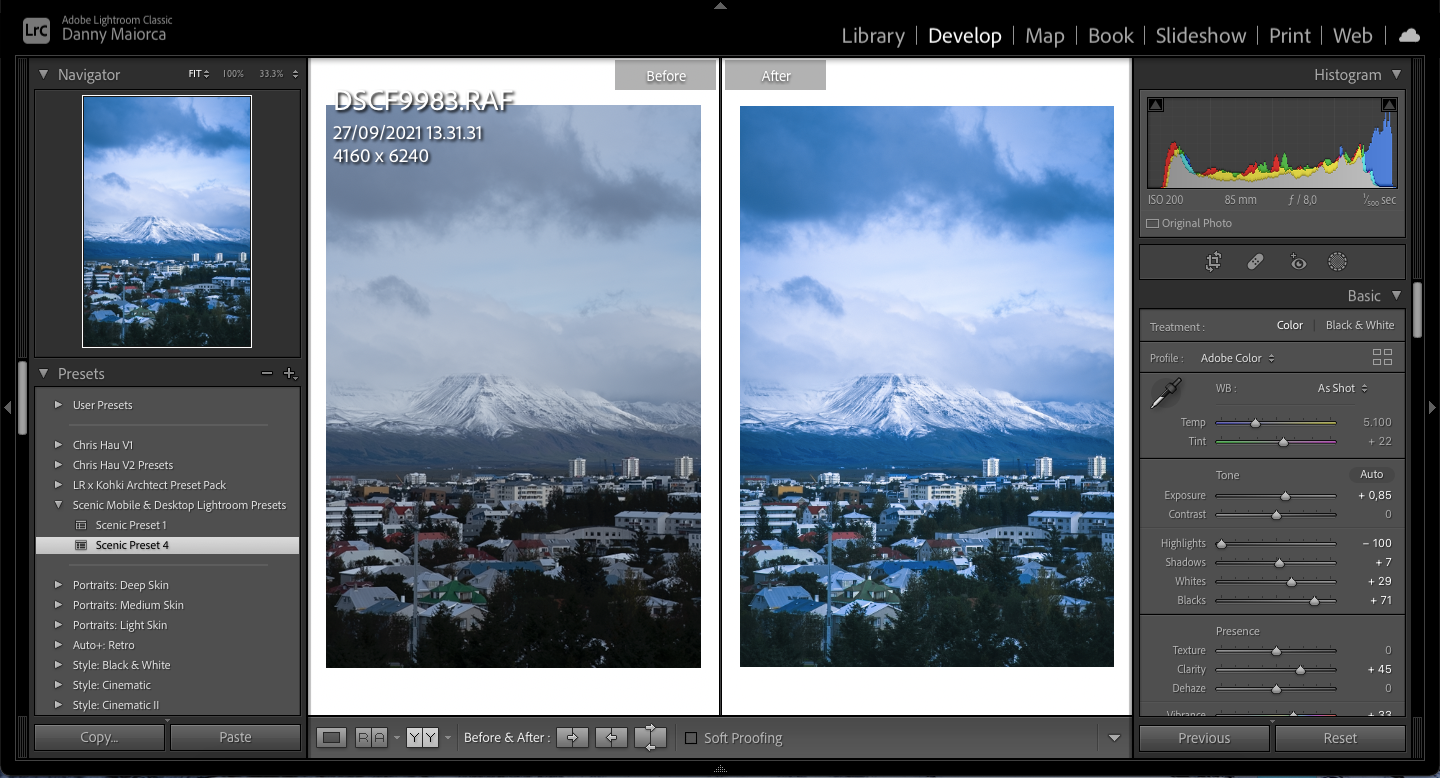Screen dimensions: 1440x778
Task: Open toolbar content options dropdown arrow
Action: click(1115, 738)
